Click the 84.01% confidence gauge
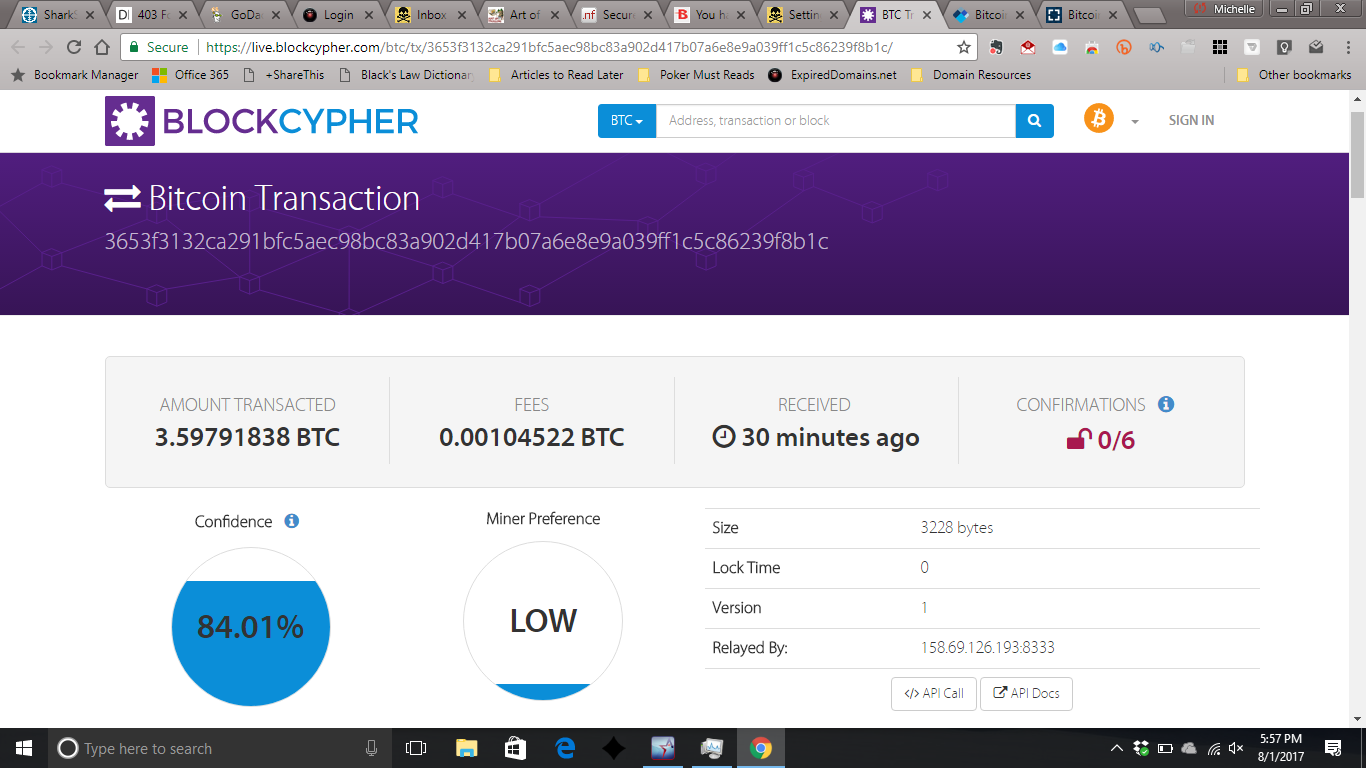The width and height of the screenshot is (1366, 768). (251, 628)
